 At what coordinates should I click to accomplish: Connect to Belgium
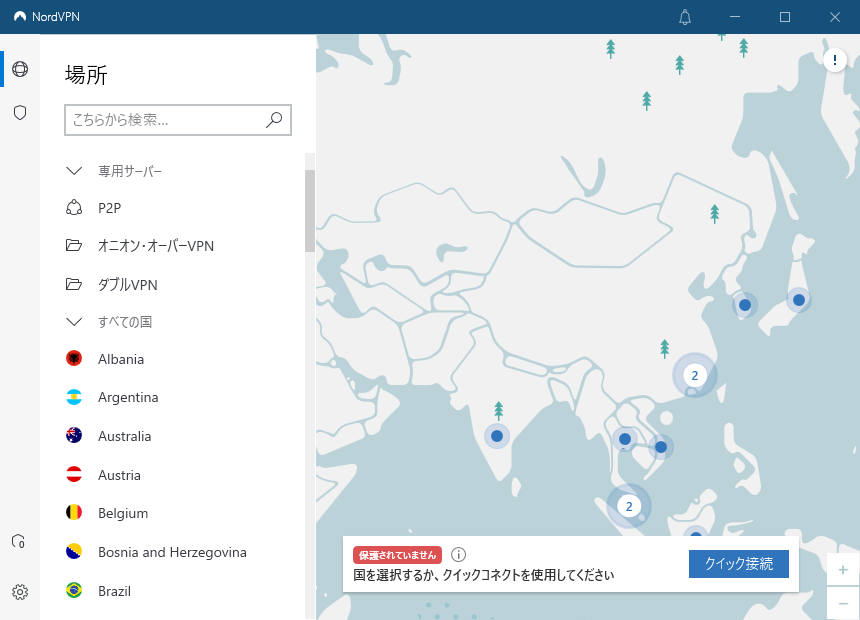[123, 514]
